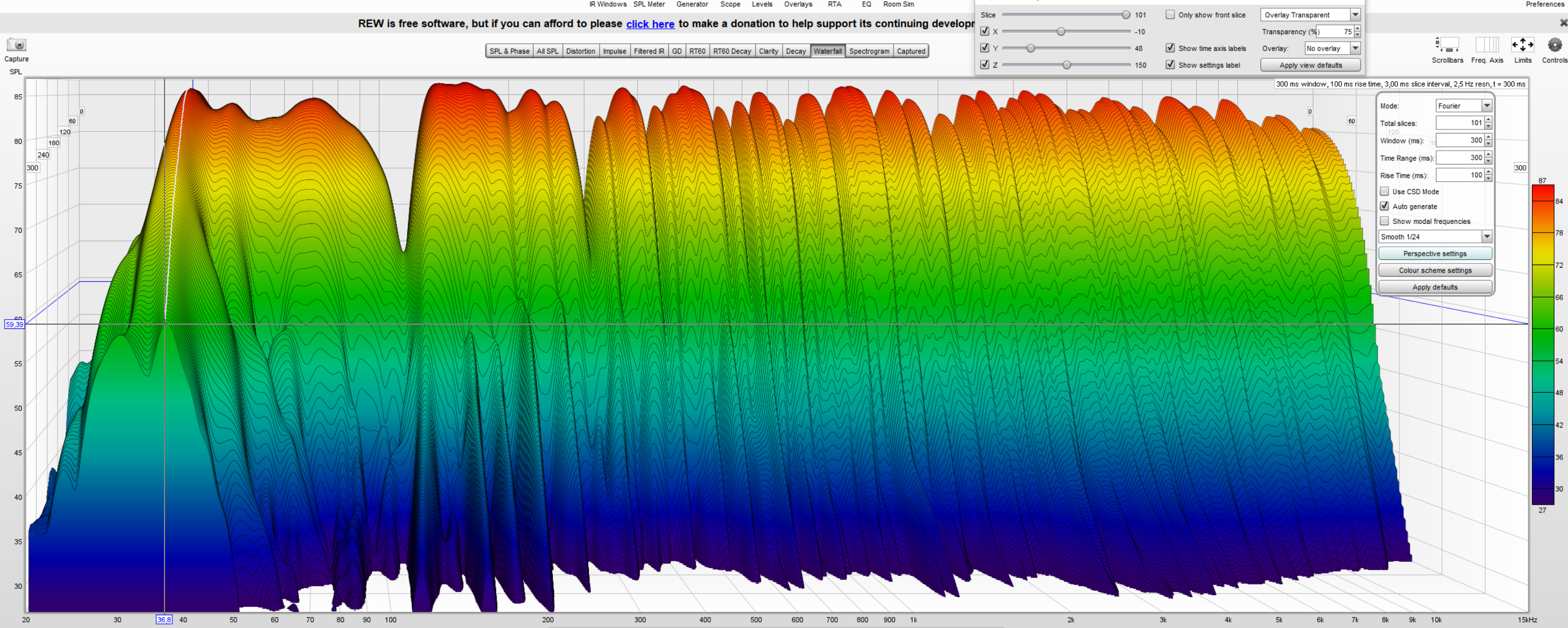Toggle the Auto generate checkbox
Image resolution: width=1568 pixels, height=628 pixels.
pyautogui.click(x=1384, y=206)
